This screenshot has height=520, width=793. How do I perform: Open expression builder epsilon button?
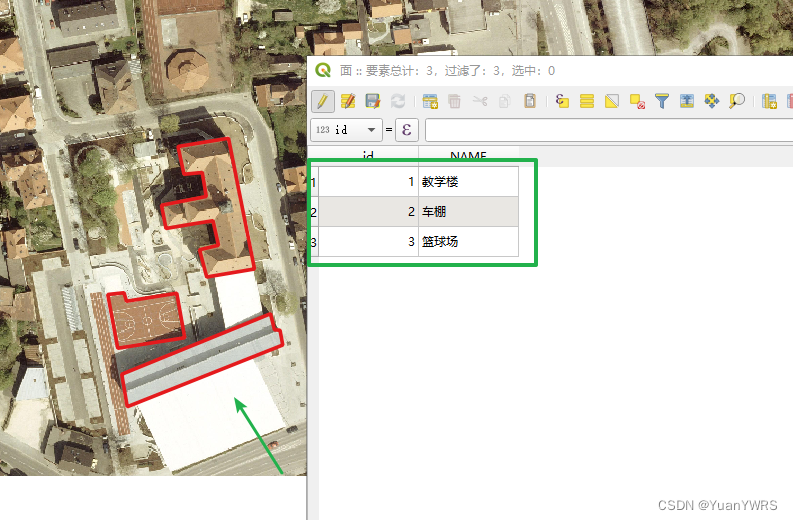407,130
